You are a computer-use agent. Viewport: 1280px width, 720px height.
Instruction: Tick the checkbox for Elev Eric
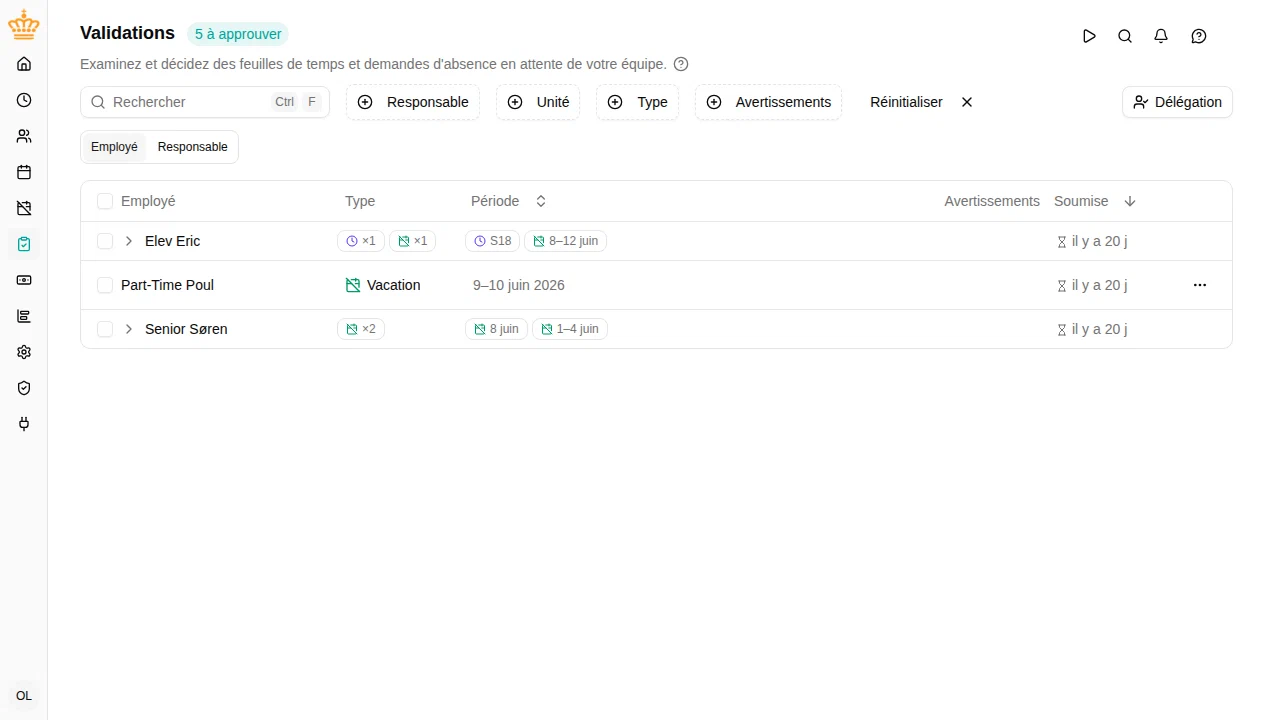tap(105, 241)
